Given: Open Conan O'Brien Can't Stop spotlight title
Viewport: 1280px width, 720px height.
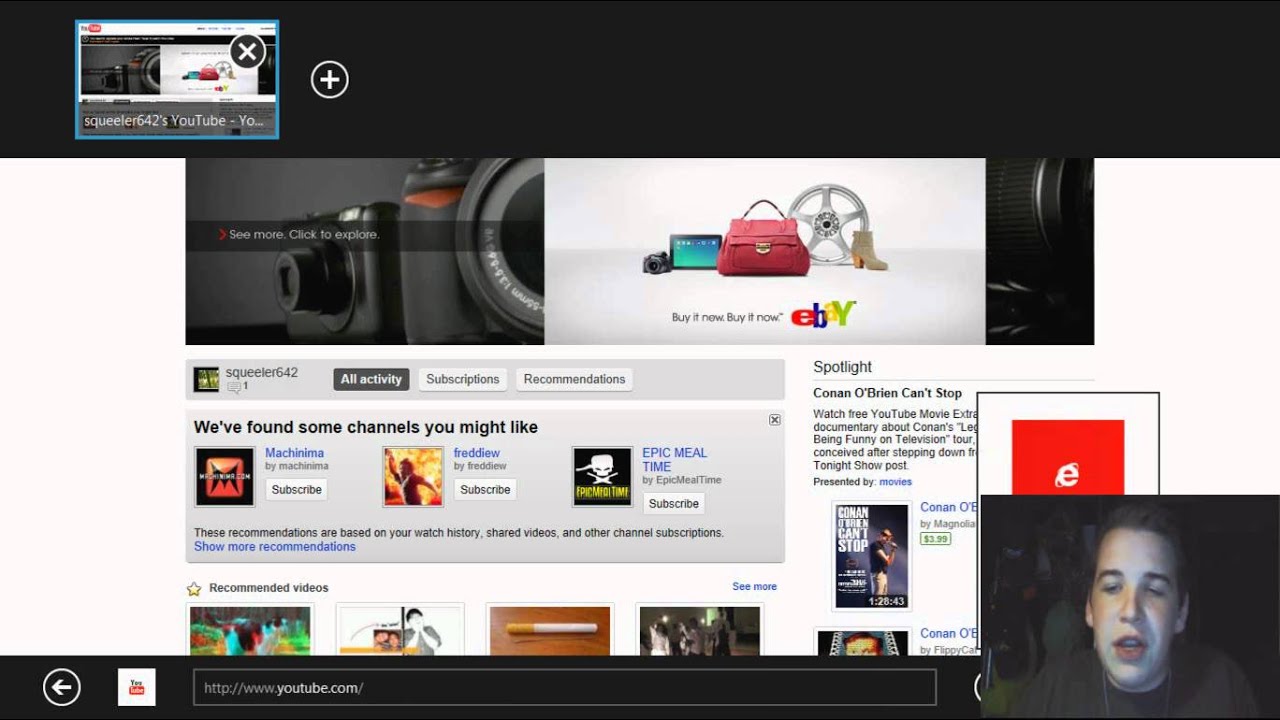Looking at the screenshot, I should pyautogui.click(x=887, y=393).
